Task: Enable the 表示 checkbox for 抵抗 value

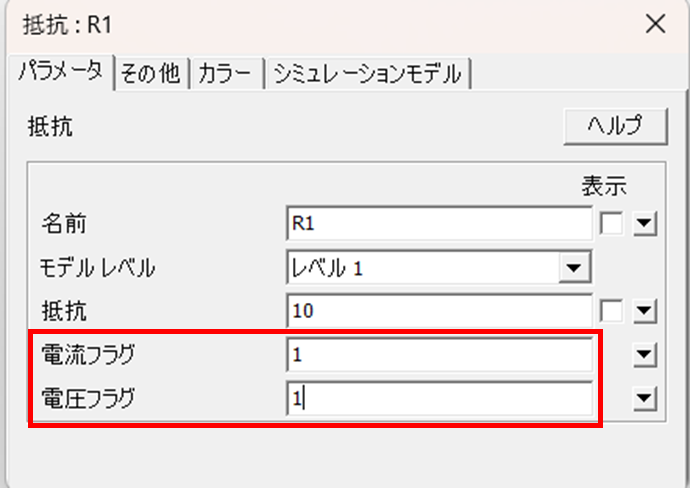Action: point(612,312)
